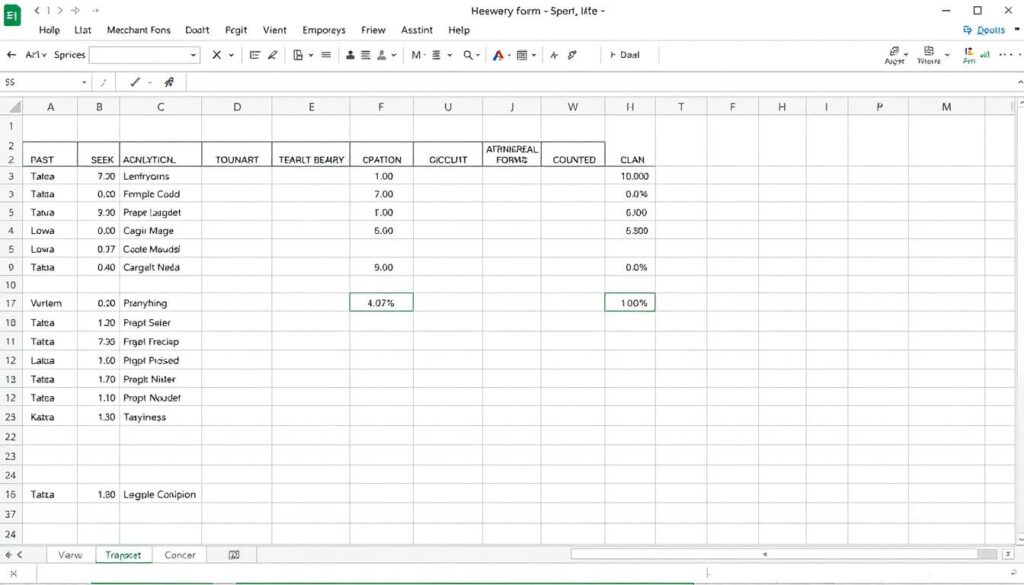This screenshot has width=1024, height=585.
Task: Open the Help menu
Action: tap(459, 30)
